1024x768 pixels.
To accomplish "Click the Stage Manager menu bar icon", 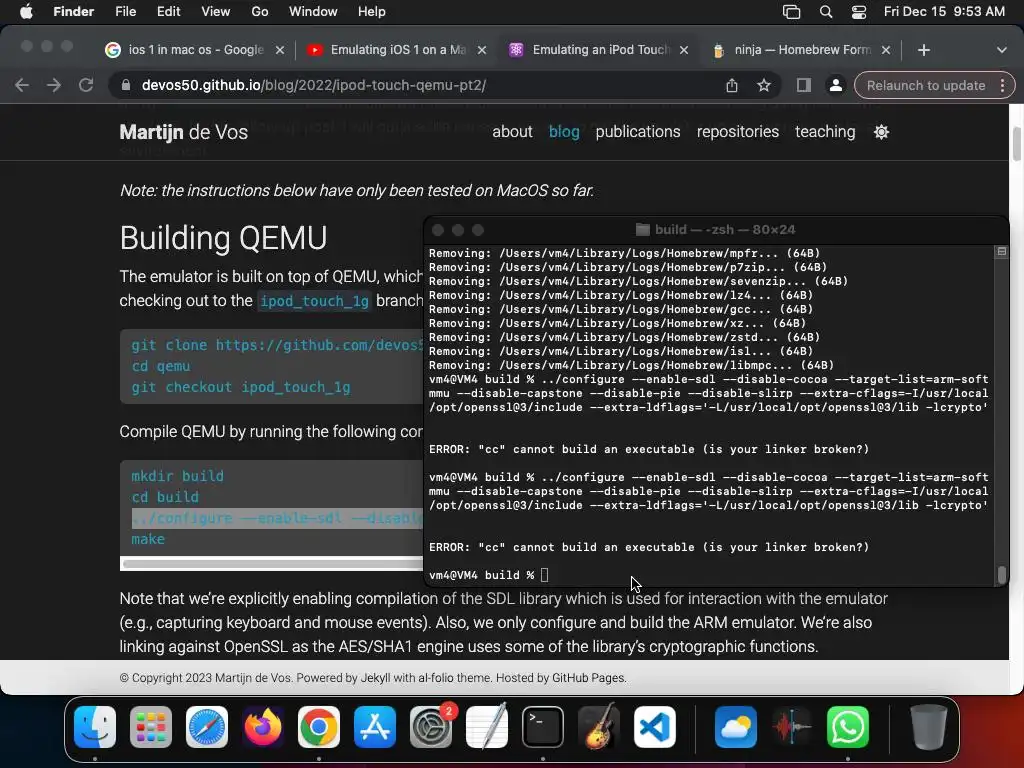I will tap(792, 12).
